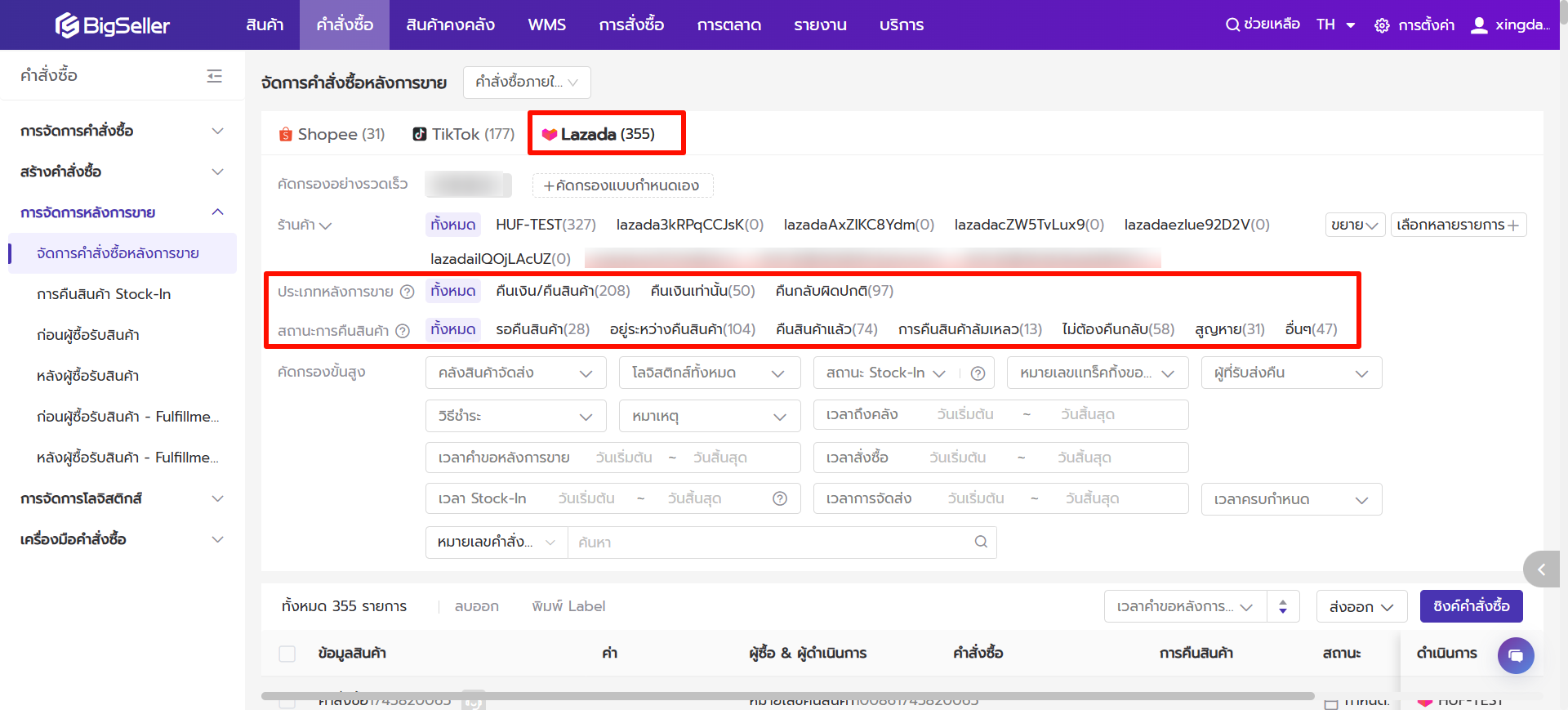Expand เครื่องมือคำสั่งซื้อ sidebar section

coord(122,539)
